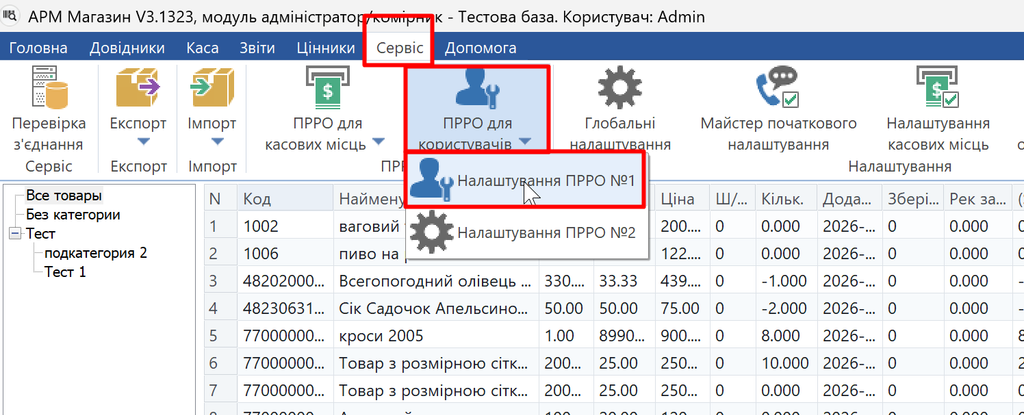Click the 33.33 cell in row 3
1024x415 pixels.
coord(625,281)
